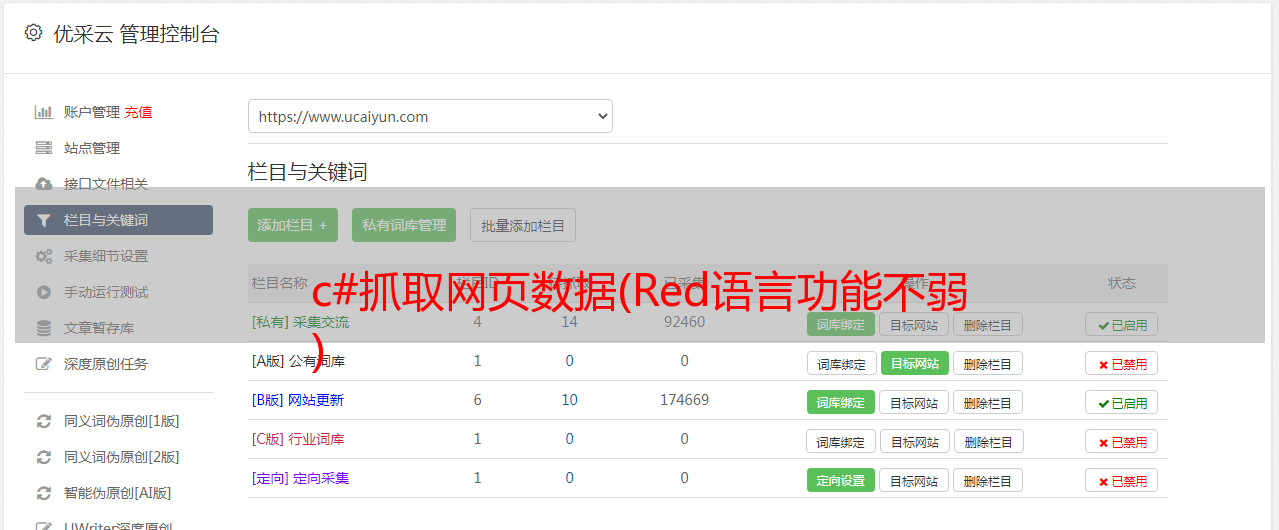The image size is (1279, 530).
Task: Open the [私有] 采集交流 column name
Action: click(300, 322)
